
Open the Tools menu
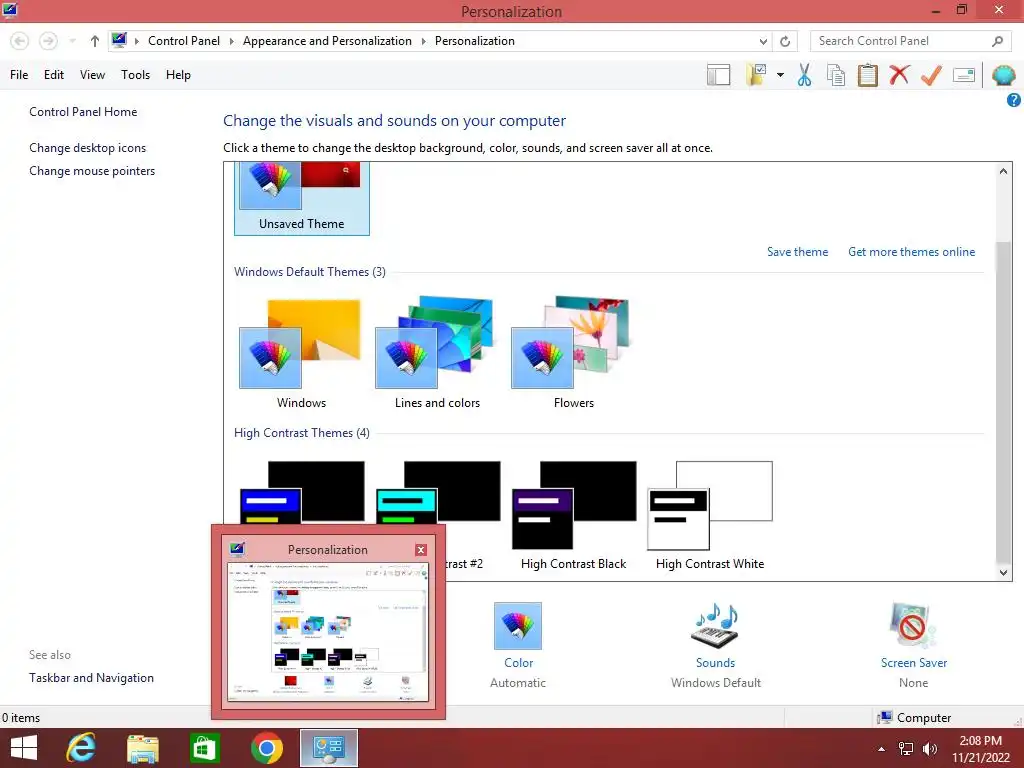135,75
